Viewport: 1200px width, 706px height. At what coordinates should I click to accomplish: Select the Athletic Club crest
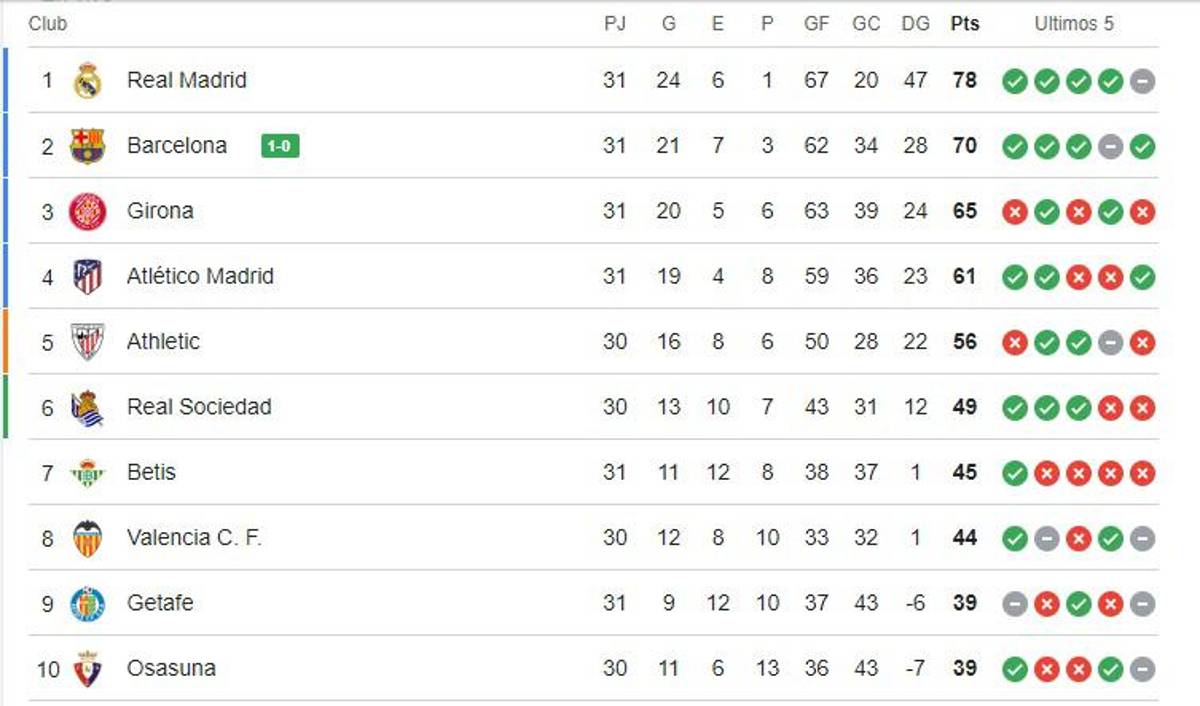coord(88,342)
